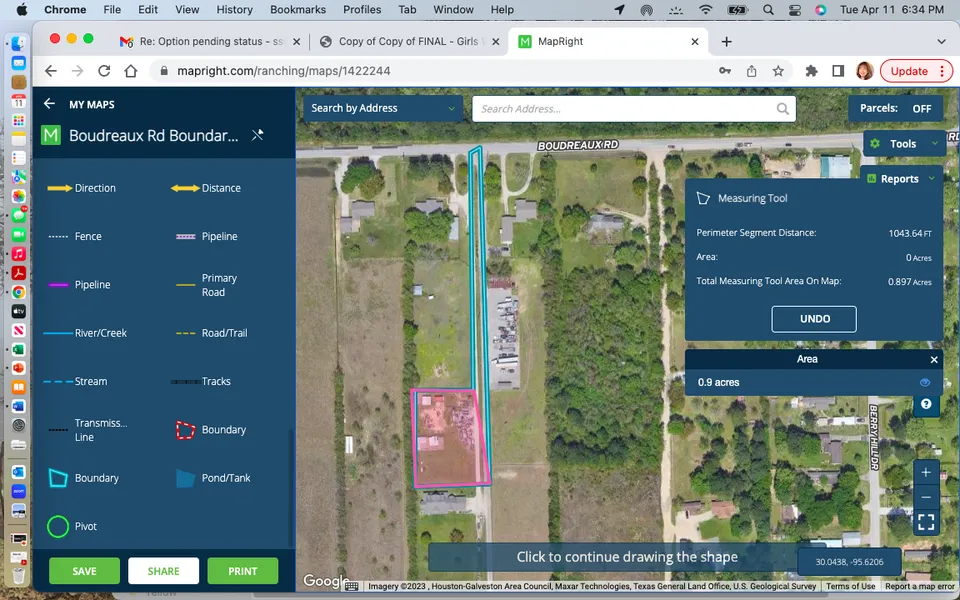Click the UNDO button
Image resolution: width=960 pixels, height=600 pixels.
click(814, 319)
